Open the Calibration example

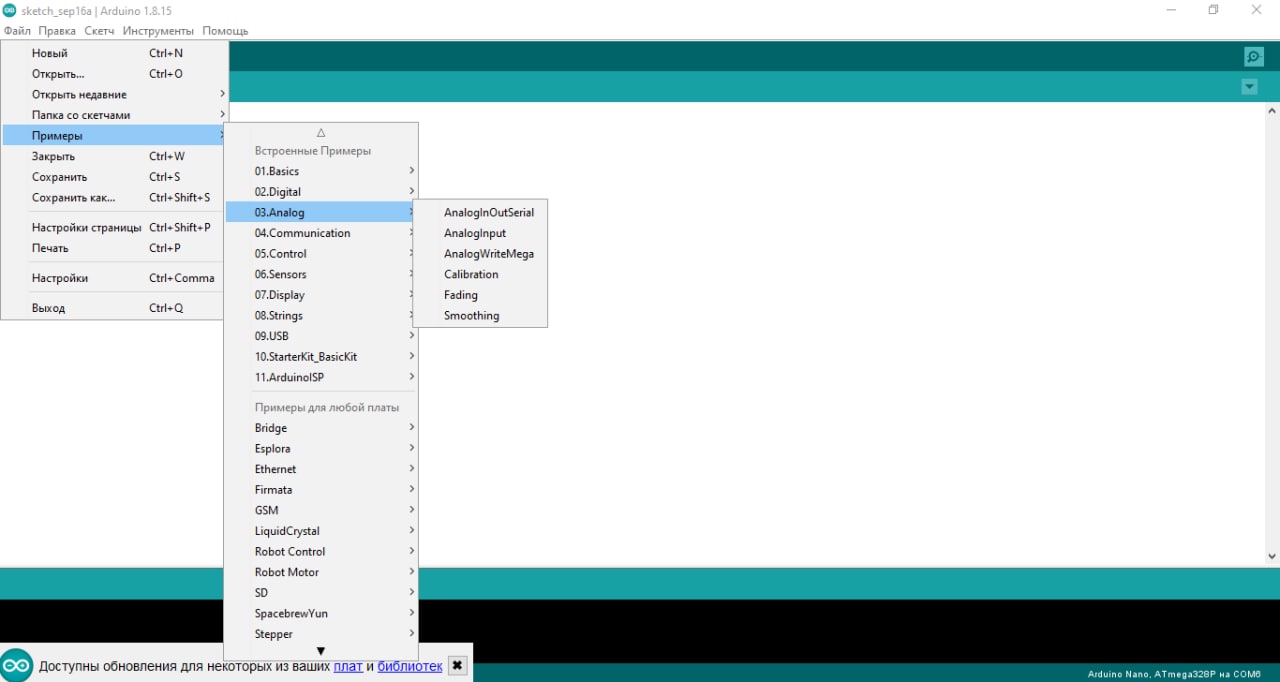click(481, 274)
